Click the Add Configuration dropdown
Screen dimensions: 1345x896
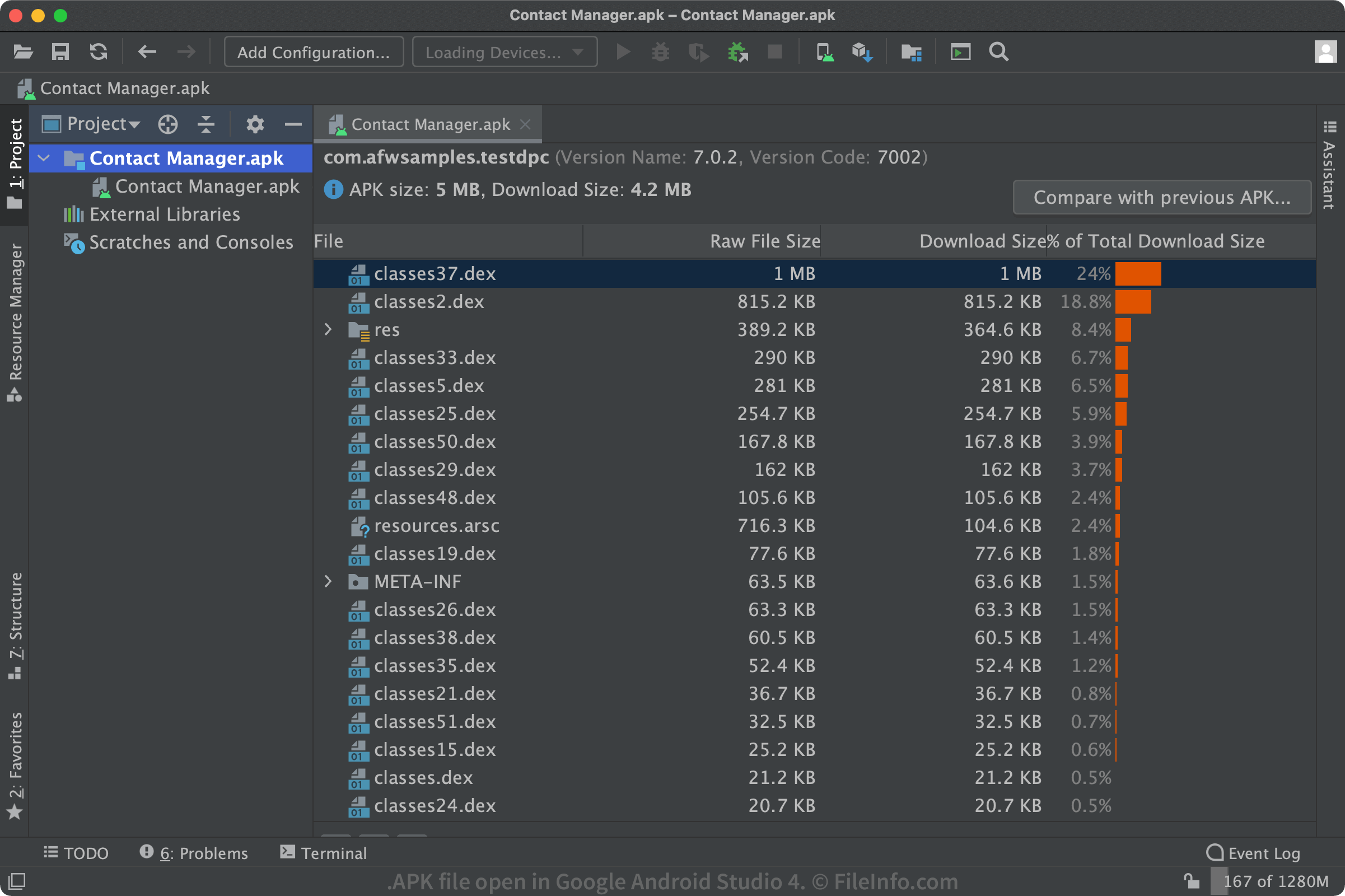(313, 52)
